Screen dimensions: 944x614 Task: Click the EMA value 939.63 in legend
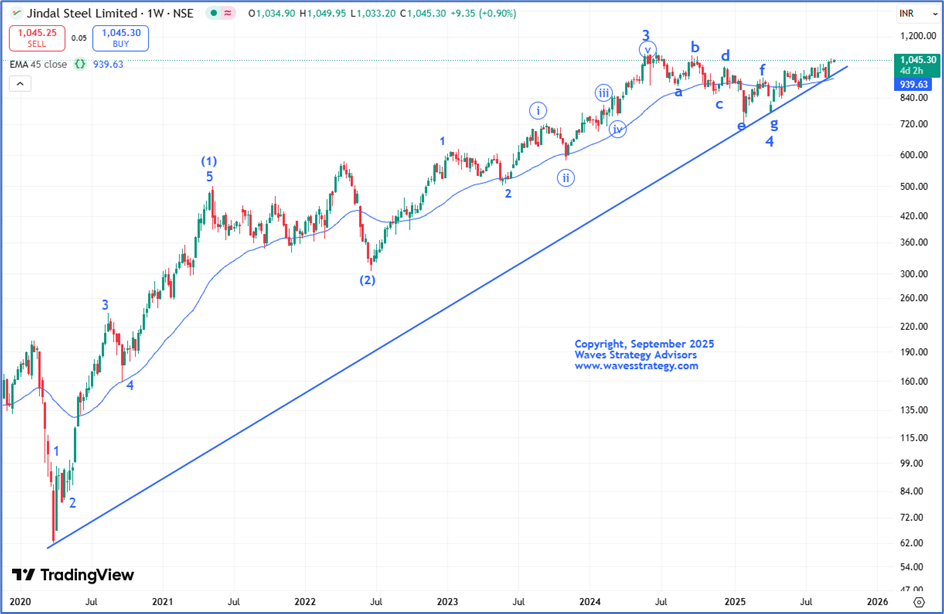[108, 64]
